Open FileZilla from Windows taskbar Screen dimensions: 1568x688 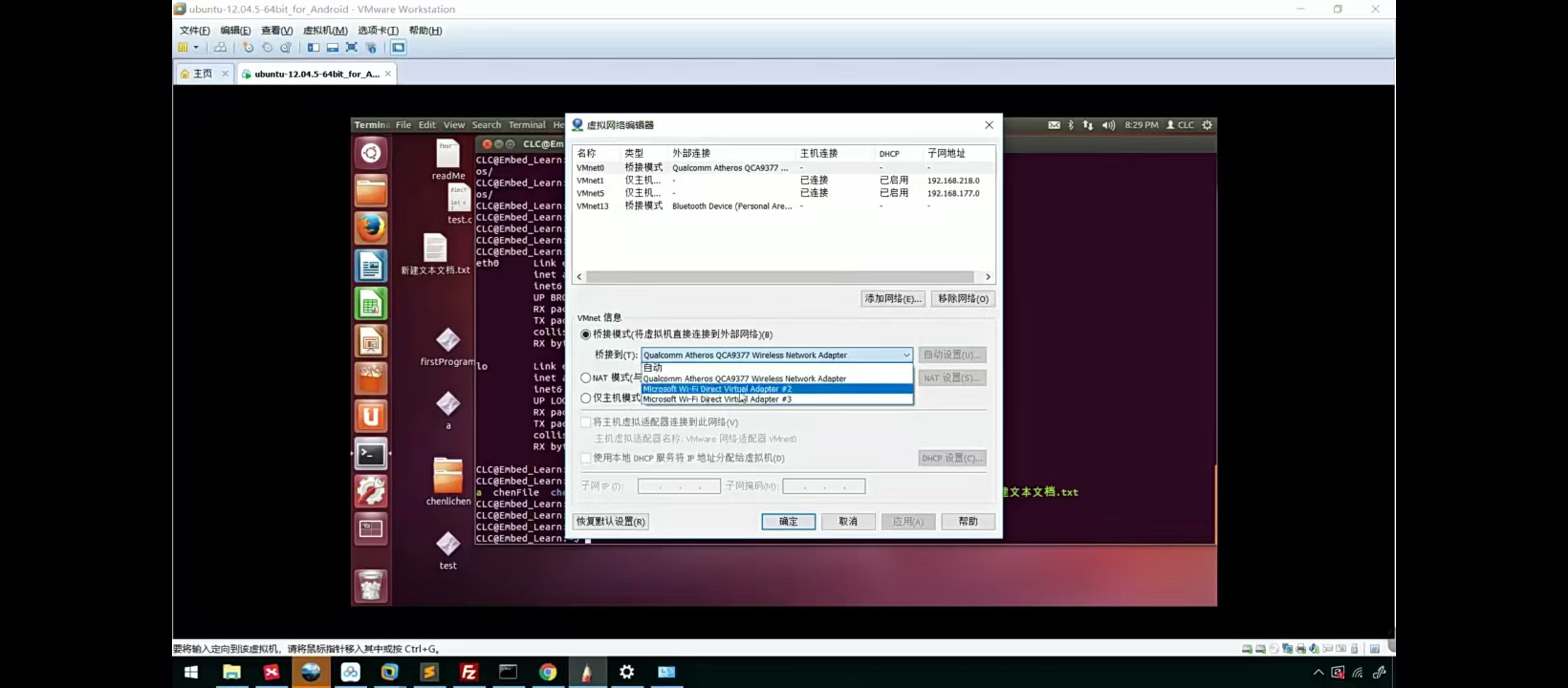pos(468,672)
